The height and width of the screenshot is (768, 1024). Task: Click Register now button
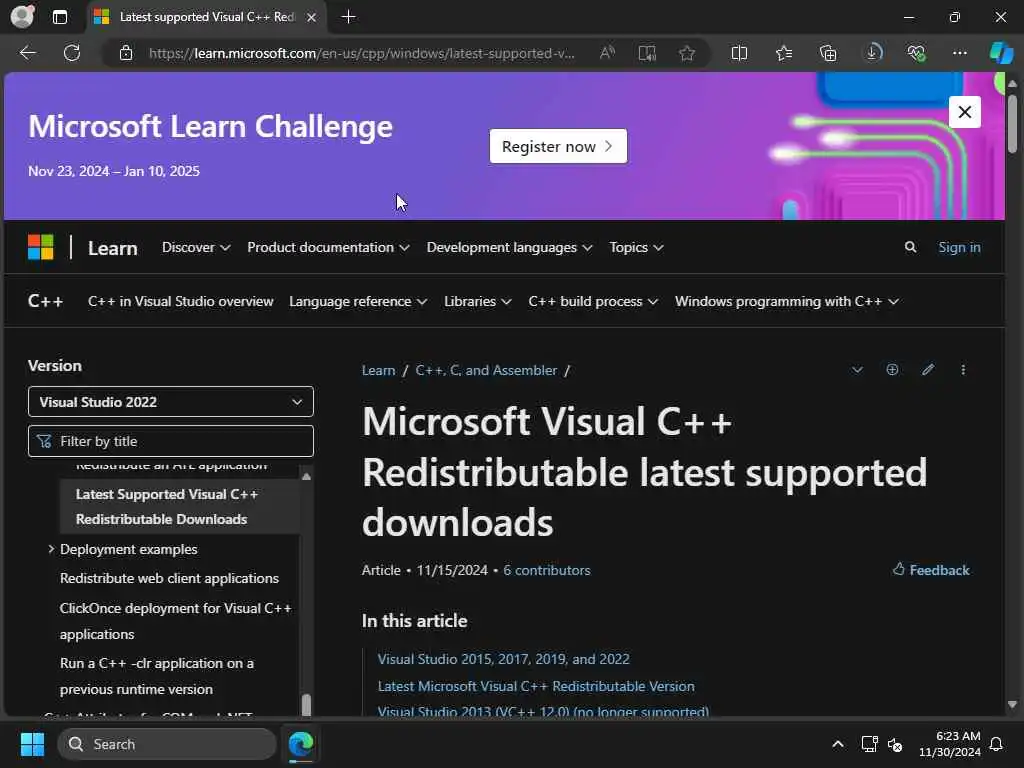558,146
